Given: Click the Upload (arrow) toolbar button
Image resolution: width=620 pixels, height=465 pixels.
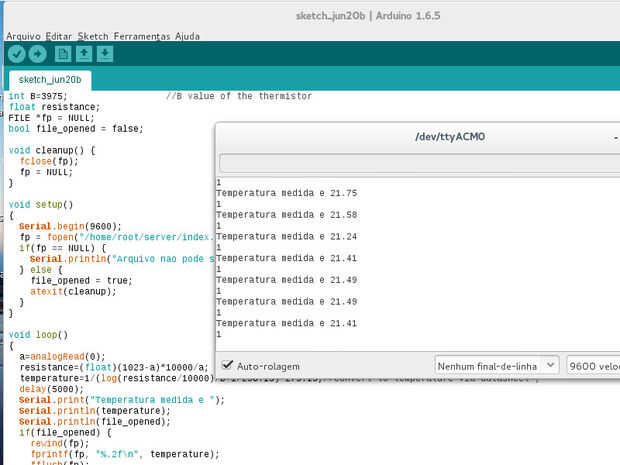Looking at the screenshot, I should click(x=38, y=54).
